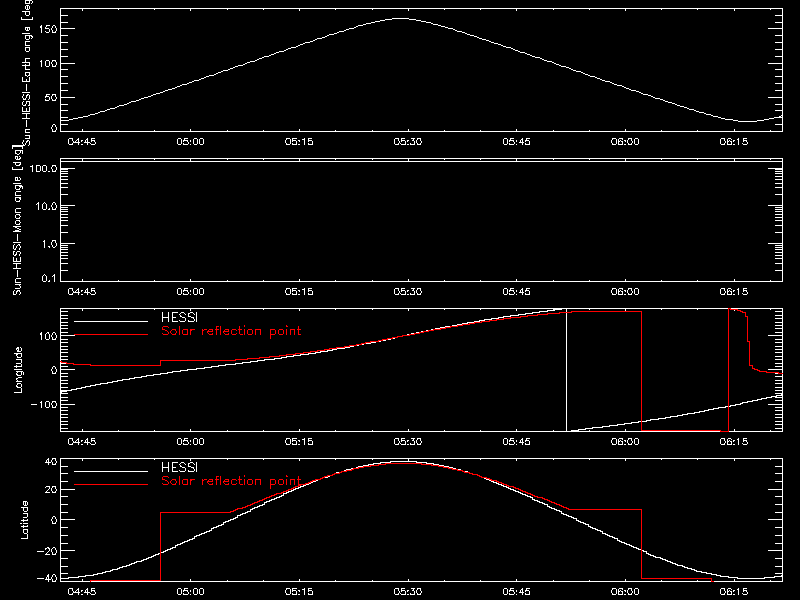Select the 04:45 time label under Earth angle plot

[82, 141]
